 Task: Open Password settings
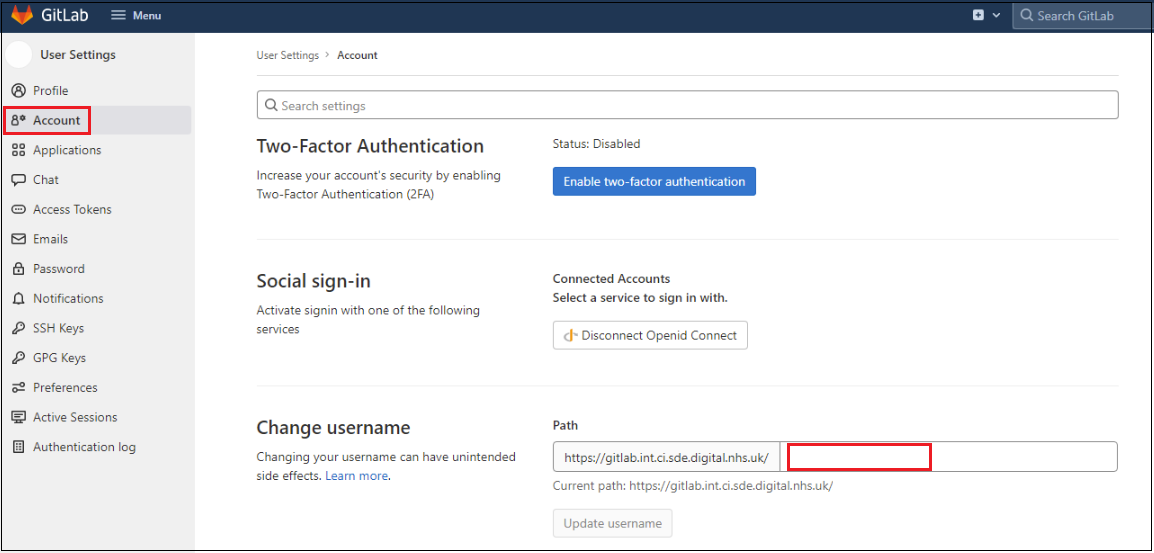click(59, 269)
